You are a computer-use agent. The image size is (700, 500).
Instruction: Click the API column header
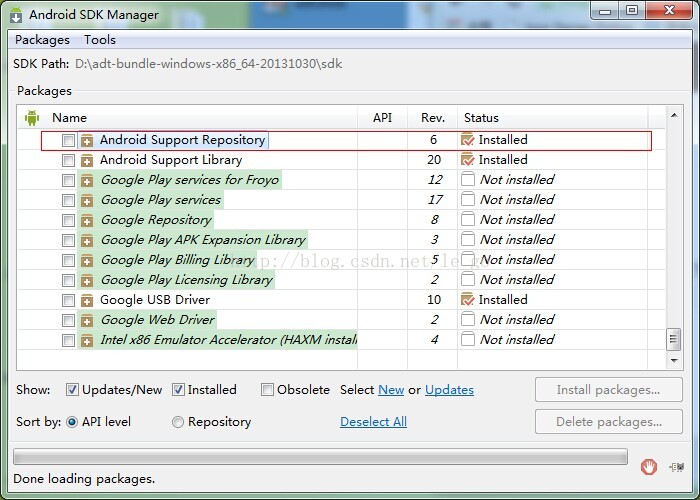point(382,118)
